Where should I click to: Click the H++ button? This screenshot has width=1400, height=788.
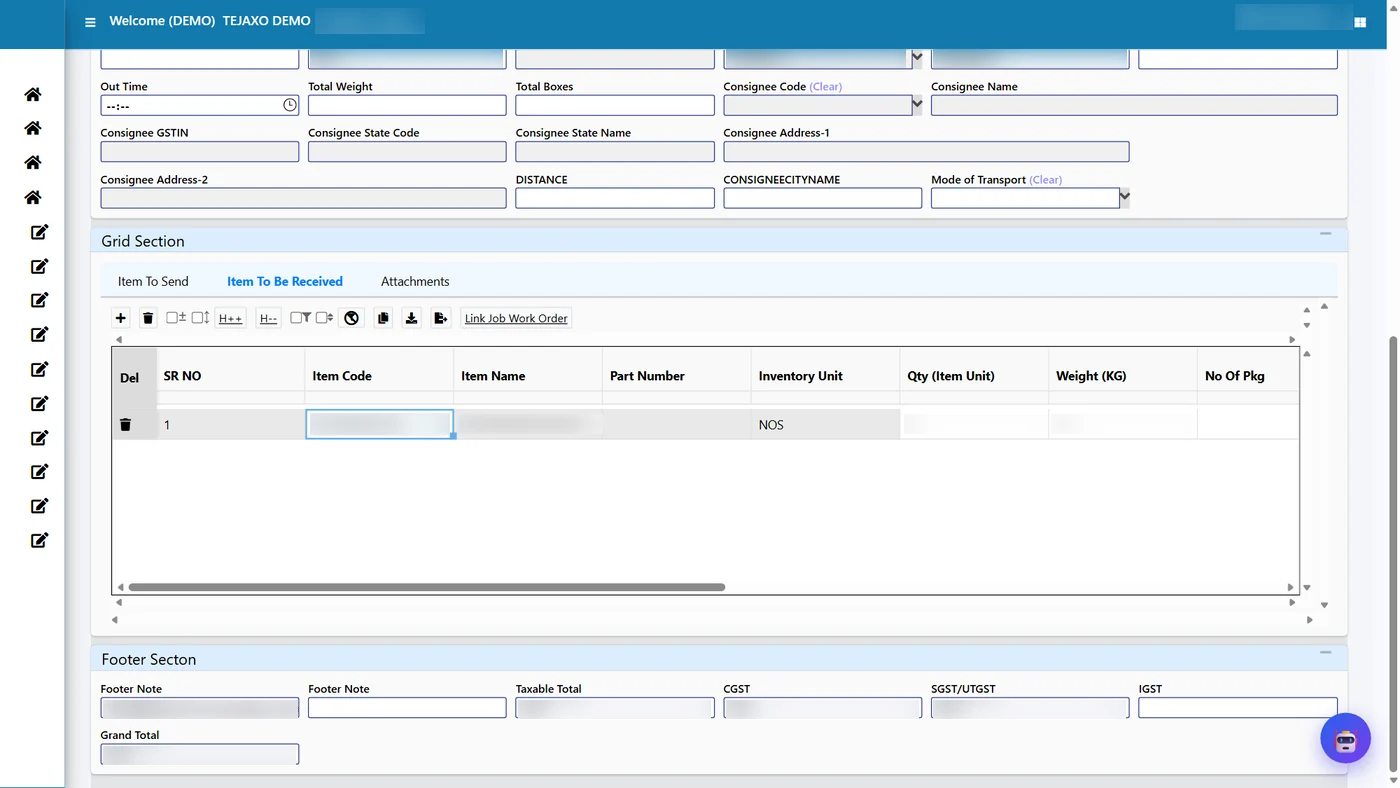point(230,318)
